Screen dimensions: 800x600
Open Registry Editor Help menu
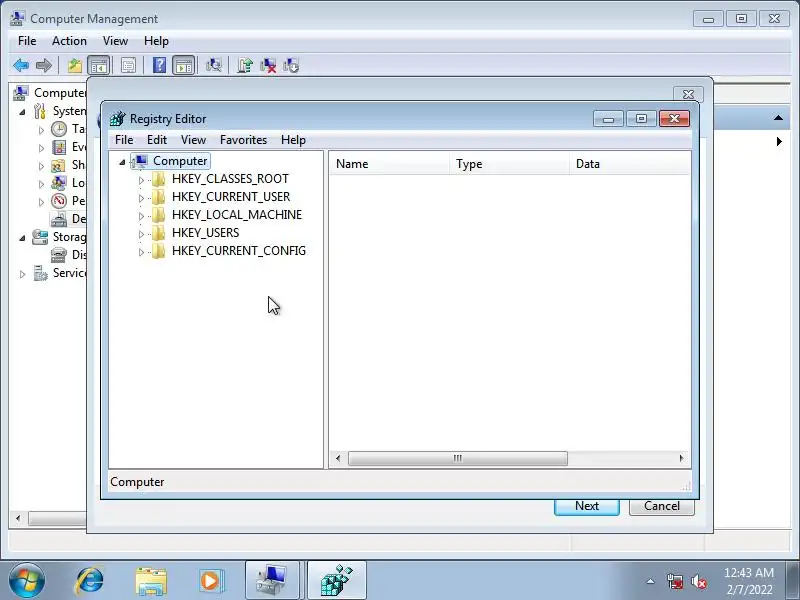(293, 140)
